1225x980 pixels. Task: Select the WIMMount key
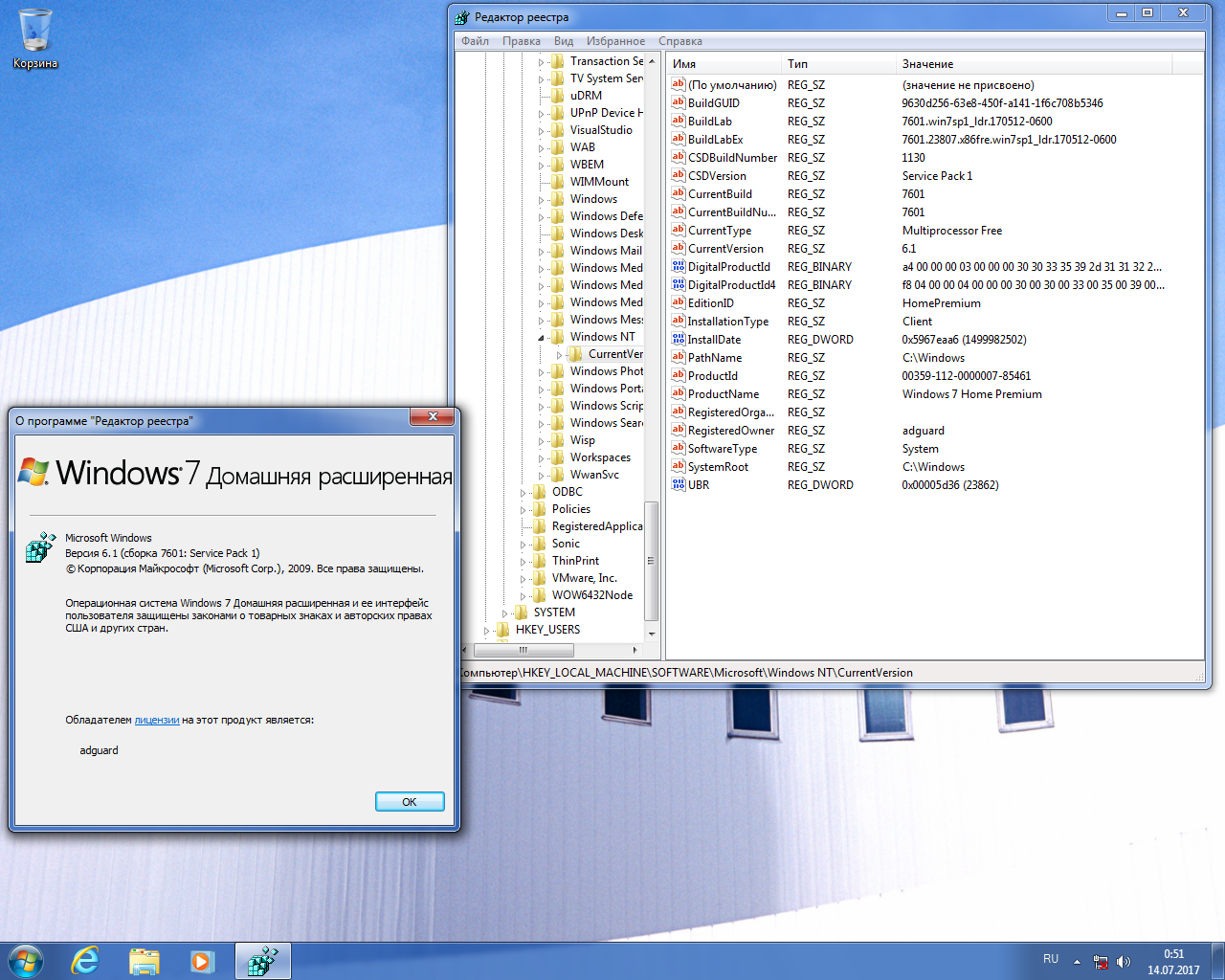[x=599, y=182]
